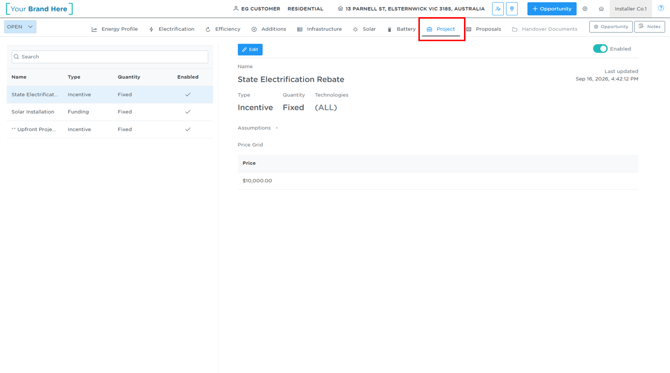Open the Solar tab
670x373 pixels.
click(x=364, y=29)
